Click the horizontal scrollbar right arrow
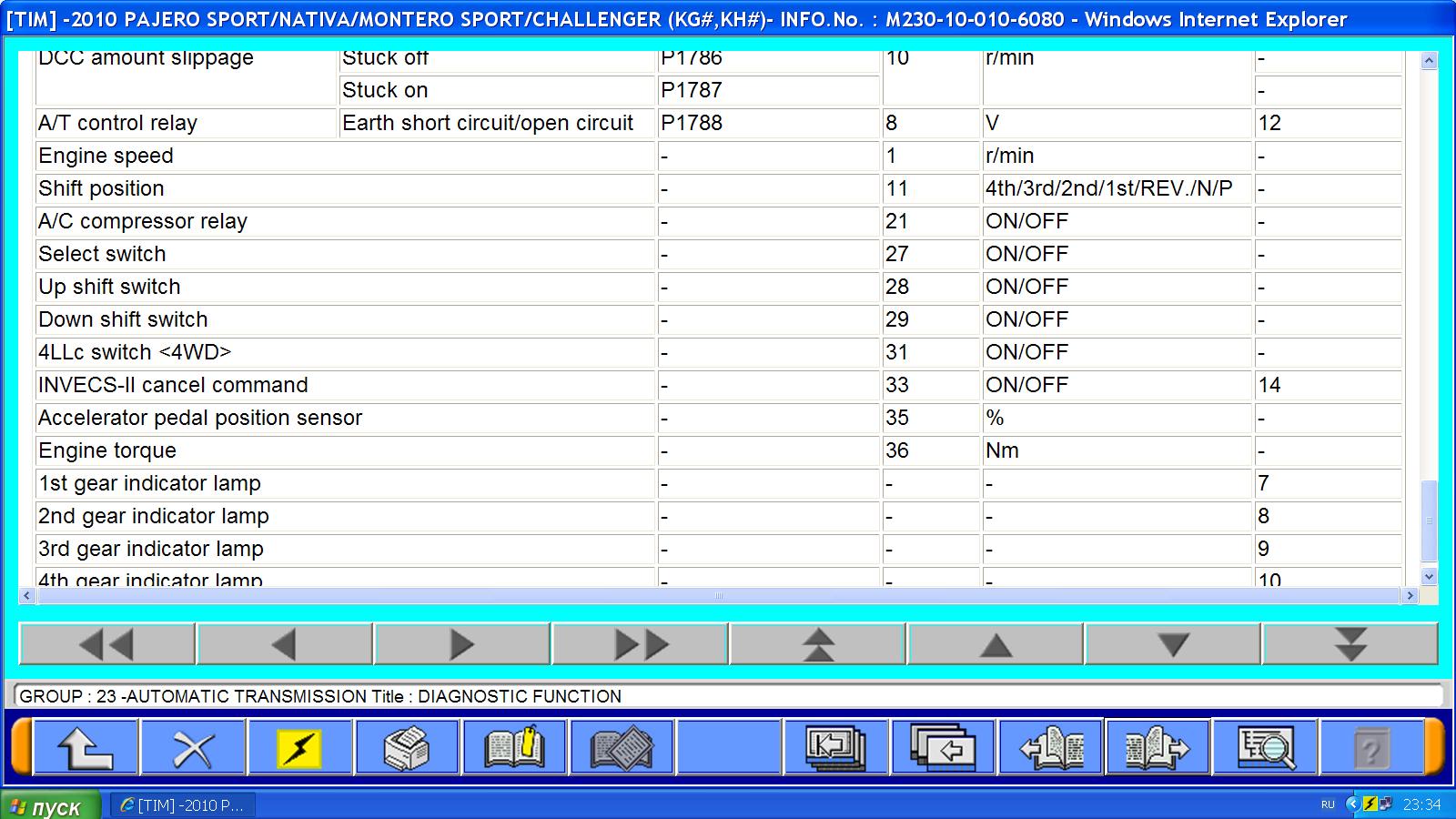The image size is (1456, 819). [1410, 596]
